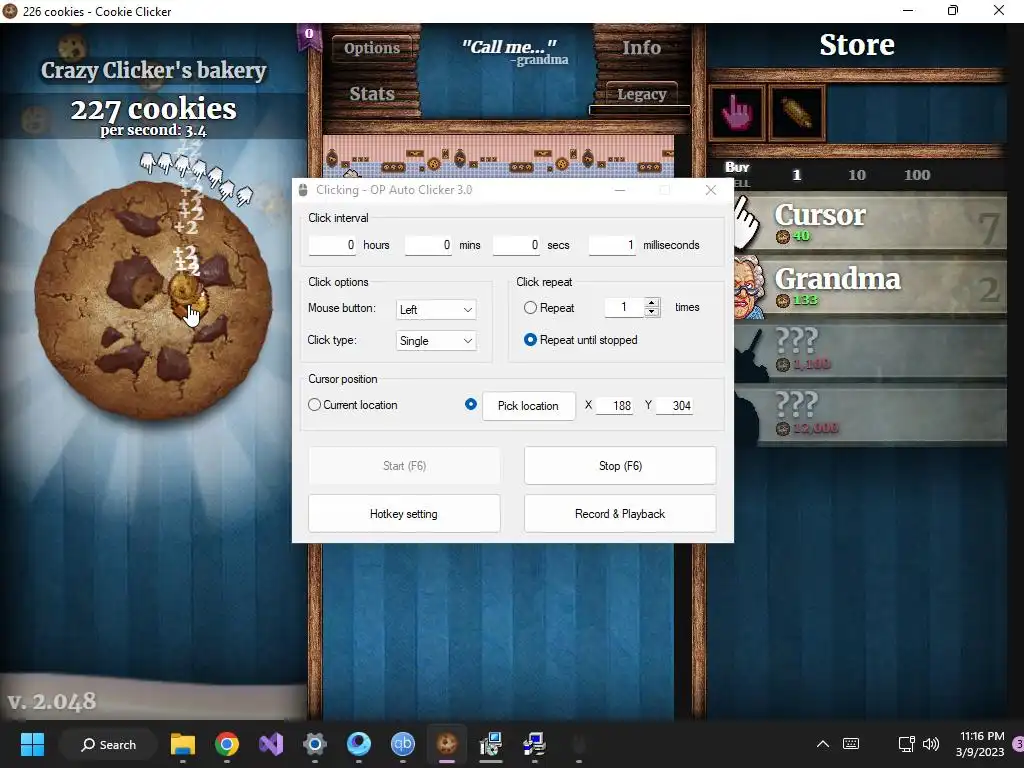This screenshot has width=1024, height=768.
Task: Close the OP Auto Clicker window
Action: [711, 190]
